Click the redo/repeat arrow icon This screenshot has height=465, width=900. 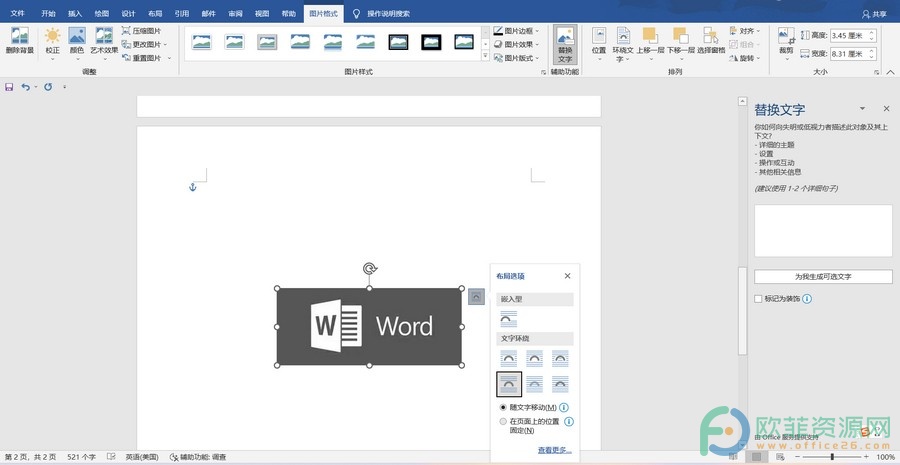point(48,87)
